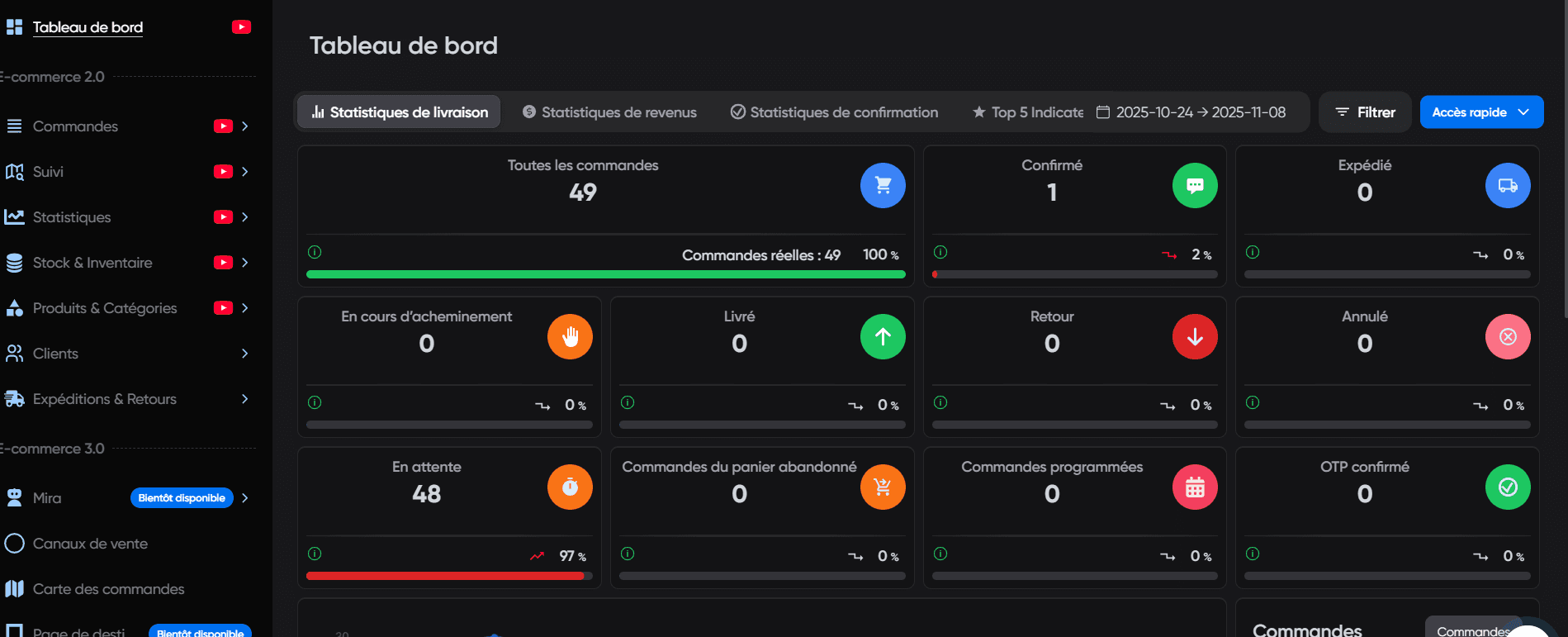Expand the Clients sidebar section
The image size is (1568, 637).
[x=244, y=354]
